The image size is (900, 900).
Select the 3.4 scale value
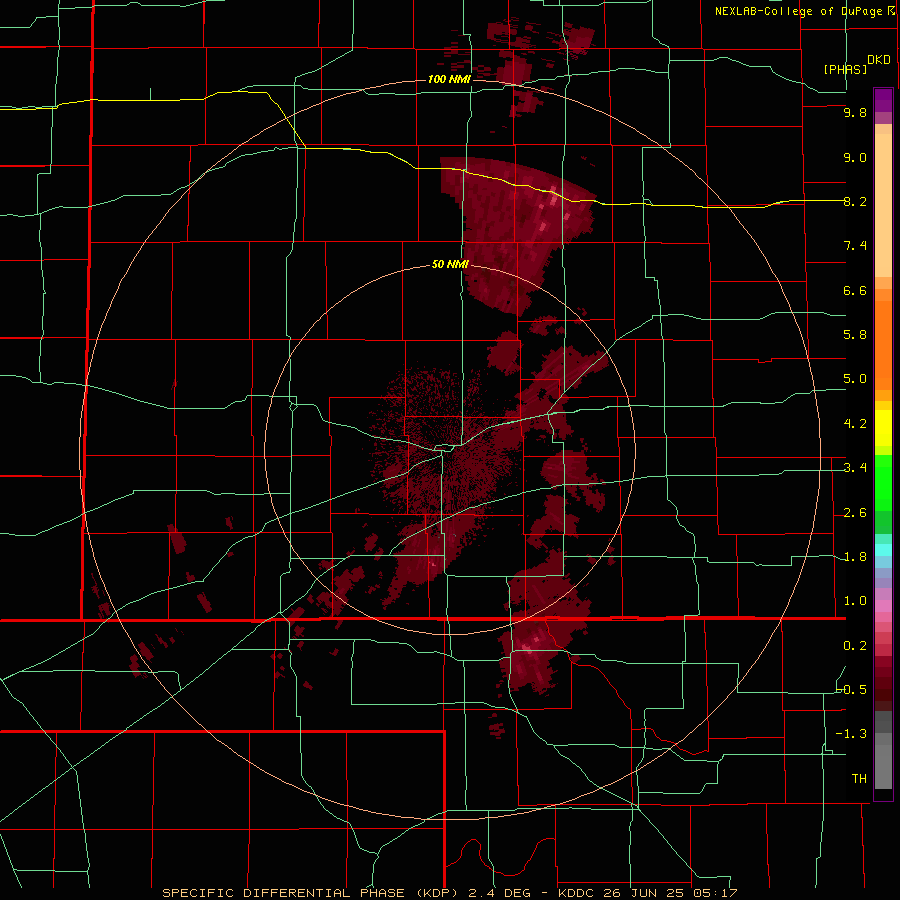click(x=855, y=468)
